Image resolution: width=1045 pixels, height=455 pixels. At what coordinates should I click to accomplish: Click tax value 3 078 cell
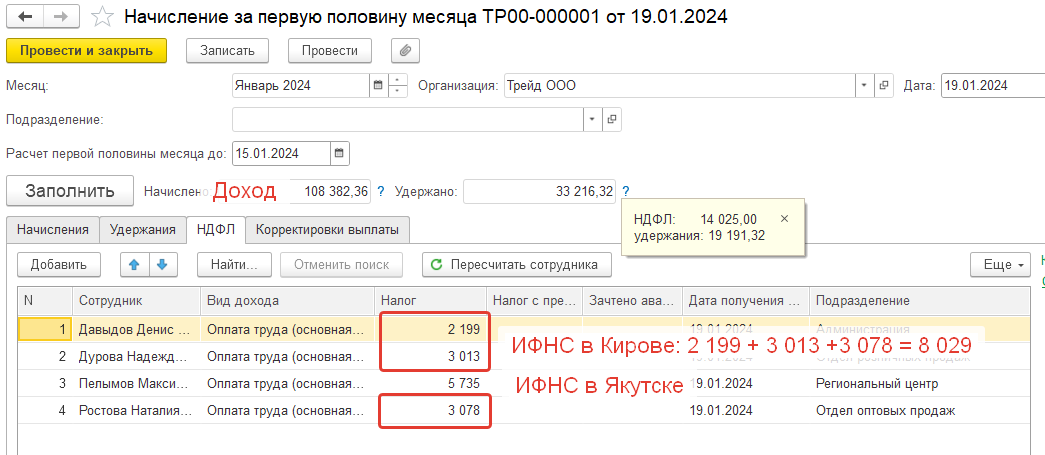coord(430,411)
